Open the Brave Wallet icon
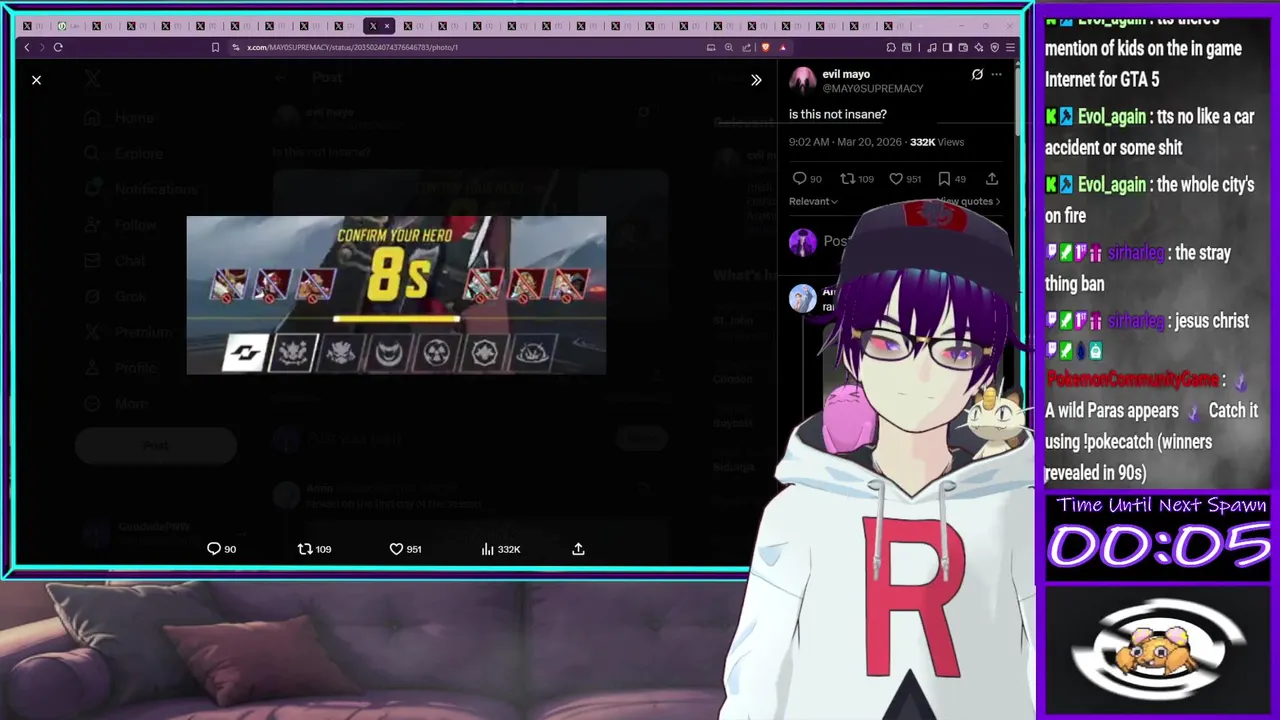 click(x=963, y=47)
